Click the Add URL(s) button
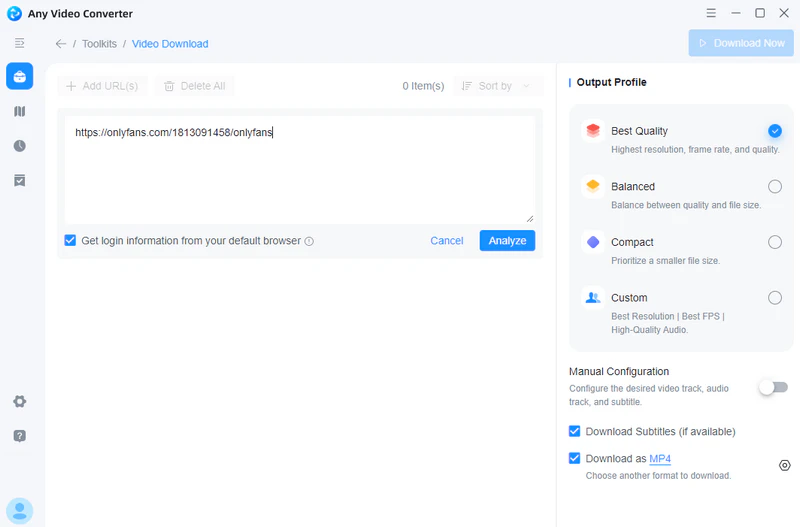 pos(102,86)
